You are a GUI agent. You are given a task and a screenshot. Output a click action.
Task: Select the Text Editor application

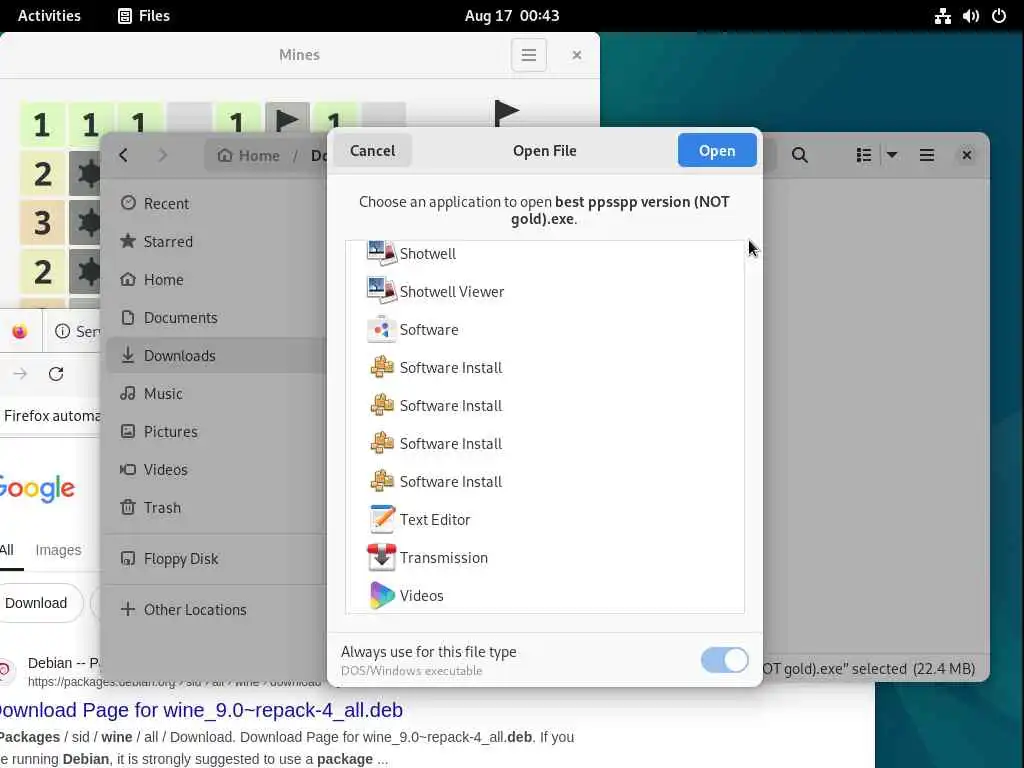click(x=545, y=519)
